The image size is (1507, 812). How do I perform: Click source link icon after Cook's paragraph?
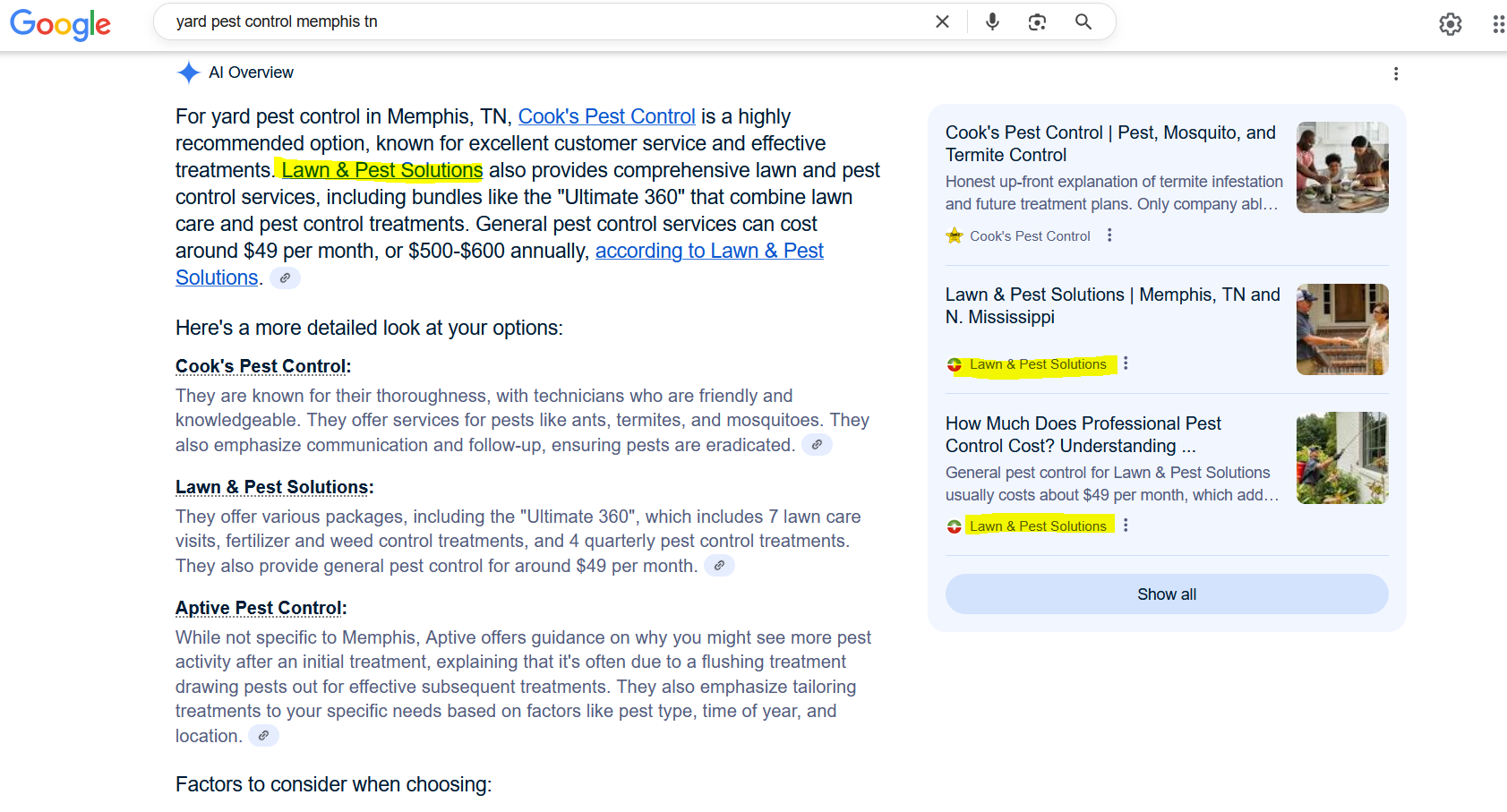tap(816, 445)
